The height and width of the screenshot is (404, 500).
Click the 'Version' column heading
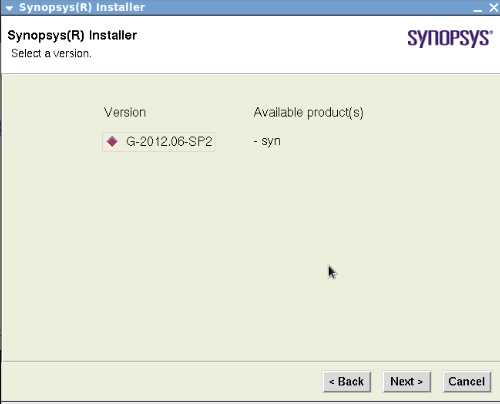tap(125, 112)
